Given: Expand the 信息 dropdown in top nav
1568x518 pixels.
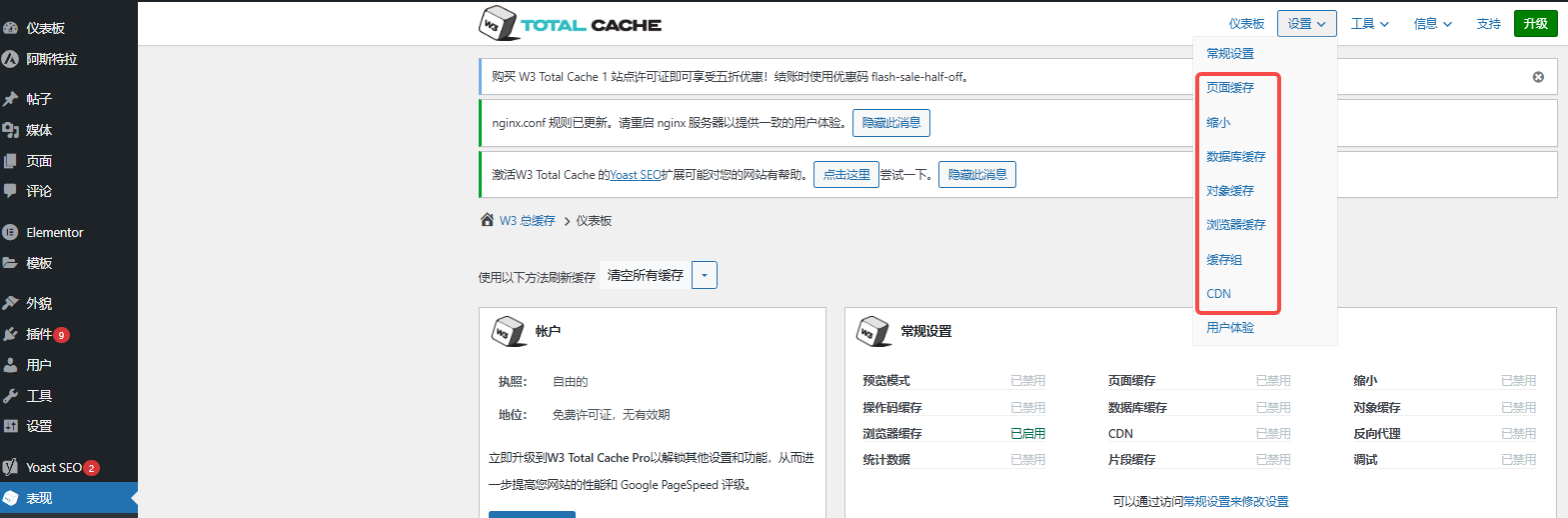Looking at the screenshot, I should pyautogui.click(x=1432, y=24).
